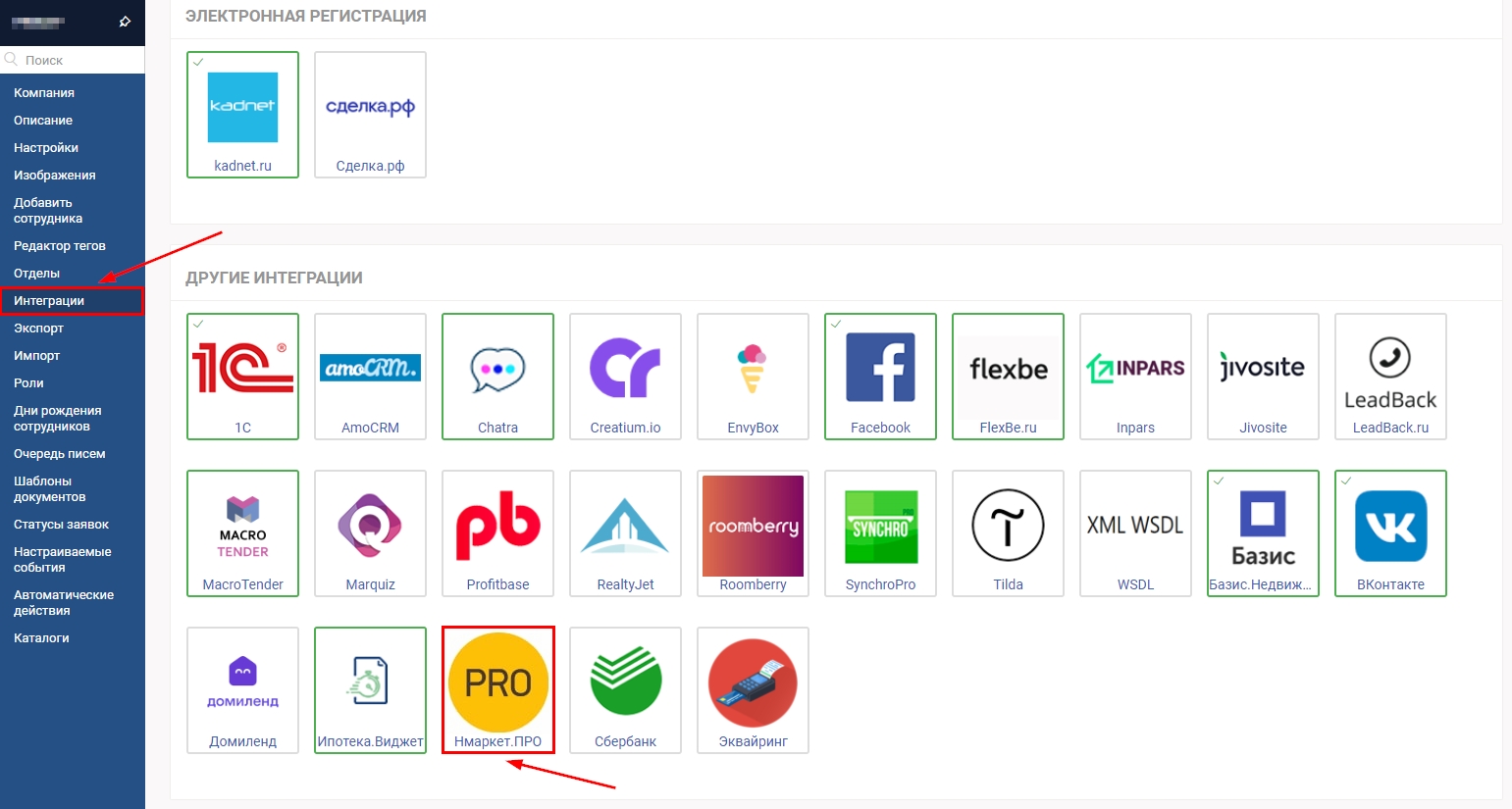Toggle the sidebar pin icon
1512x809 pixels.
coord(125,22)
